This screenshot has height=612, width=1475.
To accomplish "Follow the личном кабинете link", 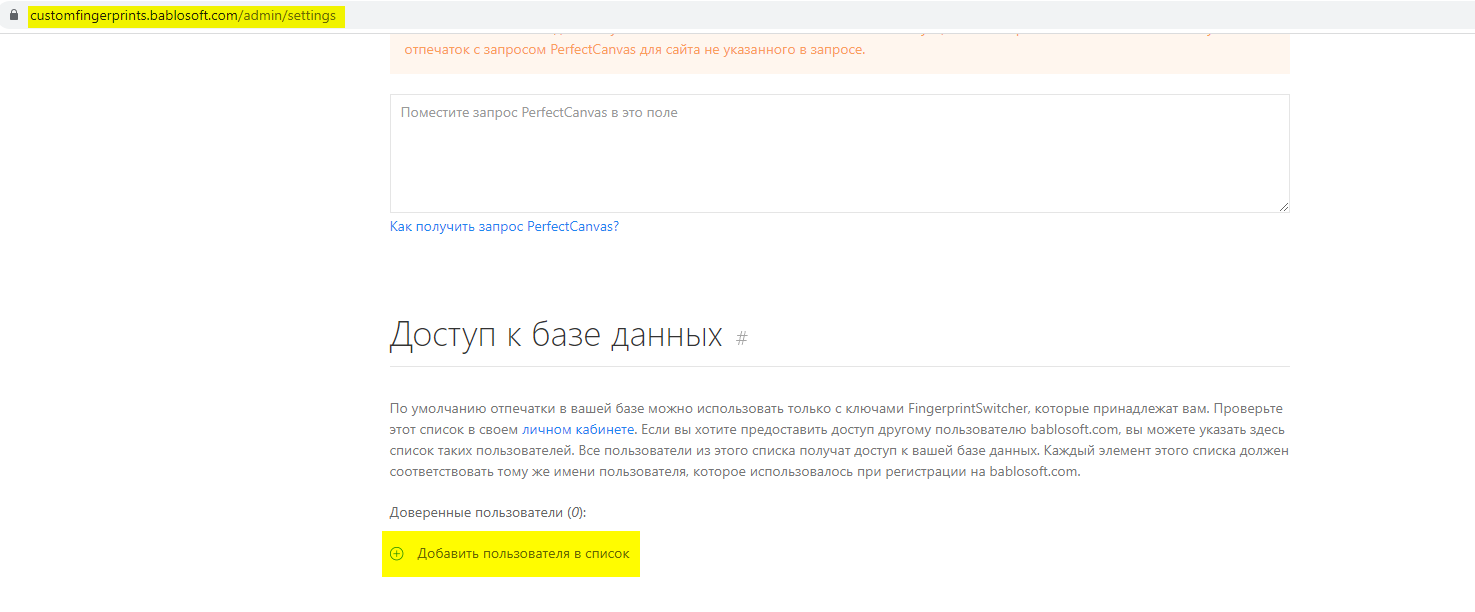I will [578, 430].
